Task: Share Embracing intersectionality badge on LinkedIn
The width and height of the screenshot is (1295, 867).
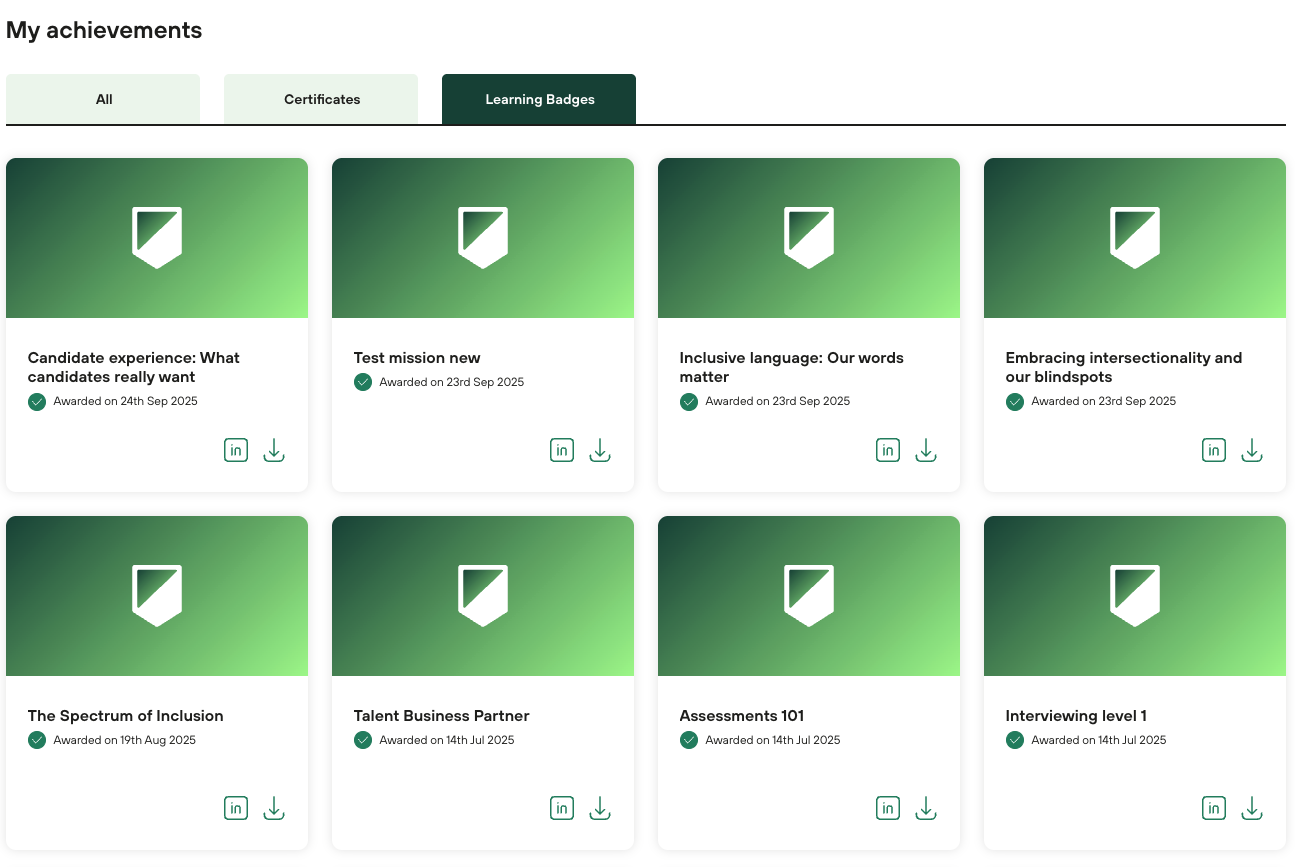Action: pyautogui.click(x=1214, y=451)
